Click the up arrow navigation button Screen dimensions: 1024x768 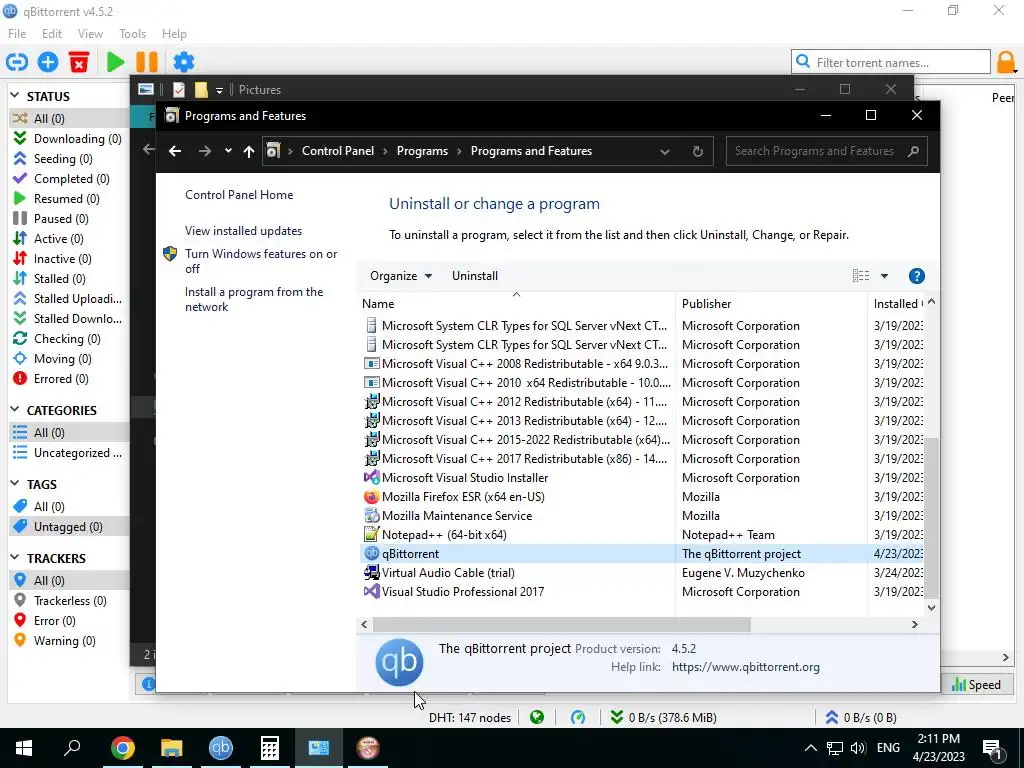[x=249, y=152]
